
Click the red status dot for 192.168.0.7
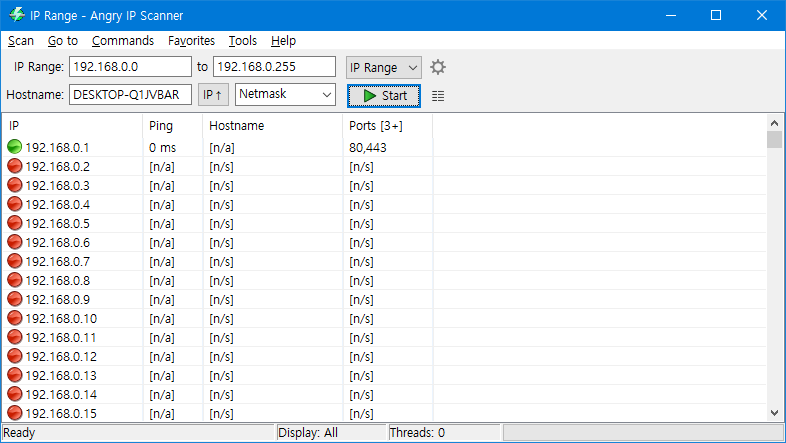15,261
